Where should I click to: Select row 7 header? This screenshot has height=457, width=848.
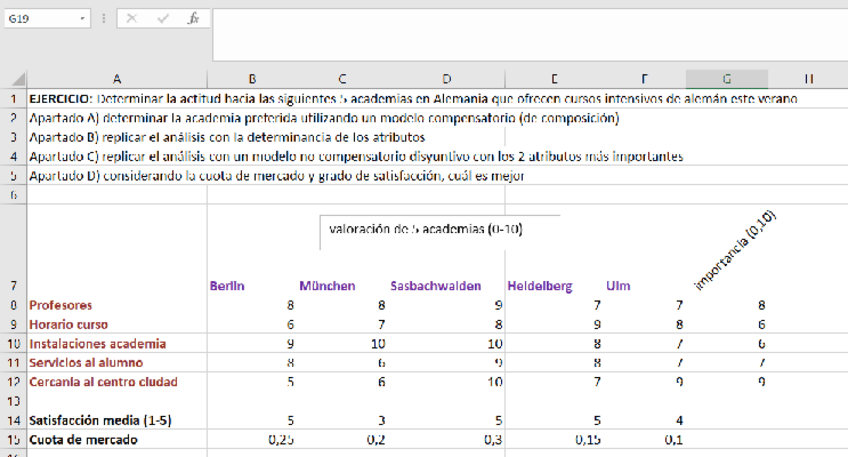pos(13,286)
